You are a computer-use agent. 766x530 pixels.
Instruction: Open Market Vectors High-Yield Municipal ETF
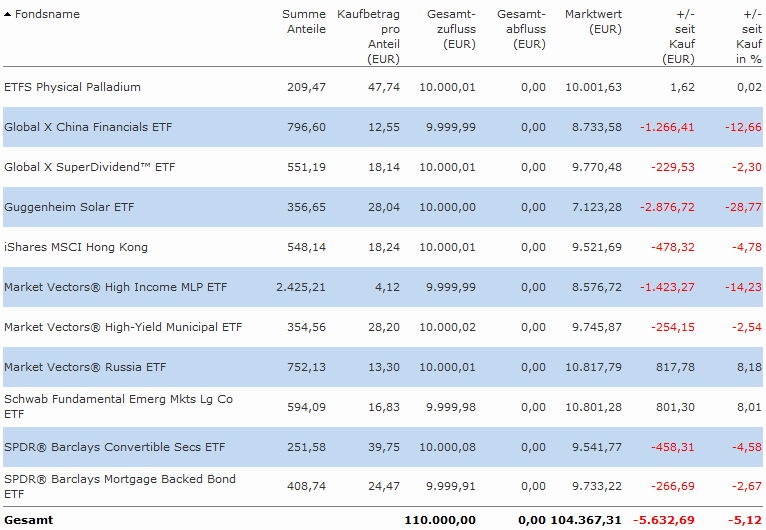point(123,327)
